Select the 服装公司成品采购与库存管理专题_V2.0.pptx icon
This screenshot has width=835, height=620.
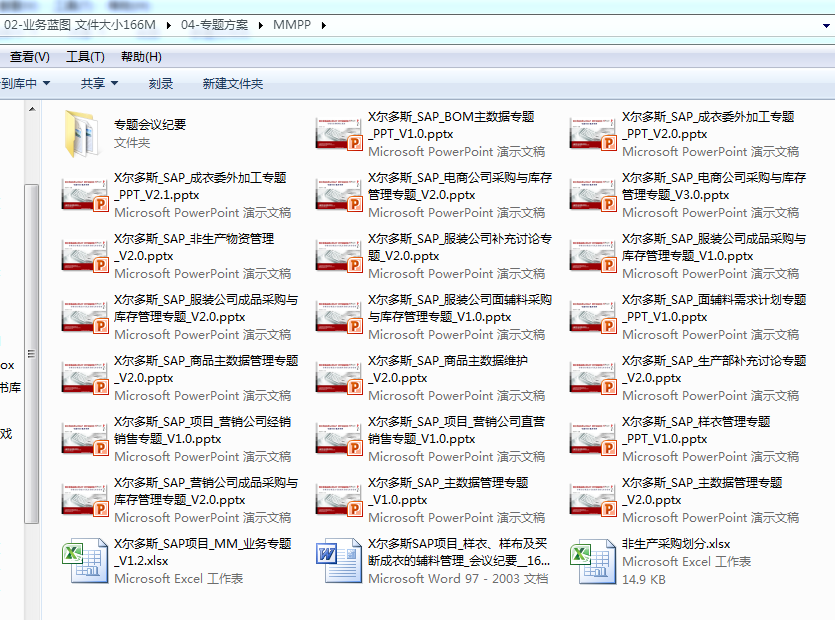[x=85, y=317]
